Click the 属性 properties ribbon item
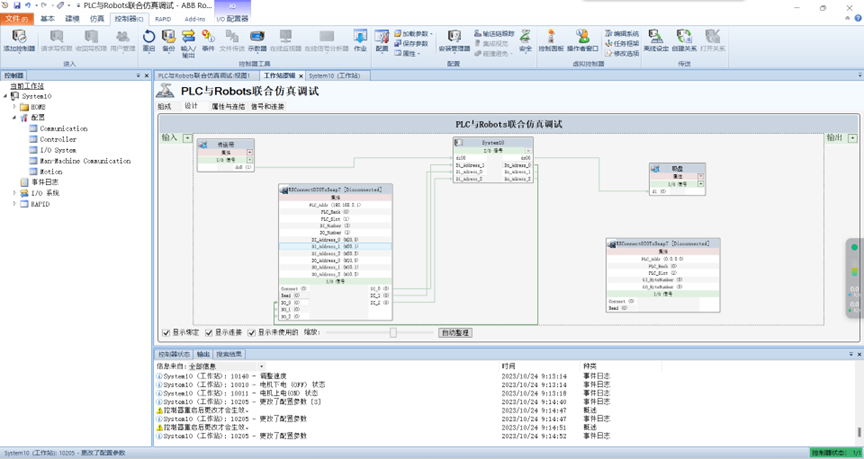The width and height of the screenshot is (864, 459). (408, 53)
